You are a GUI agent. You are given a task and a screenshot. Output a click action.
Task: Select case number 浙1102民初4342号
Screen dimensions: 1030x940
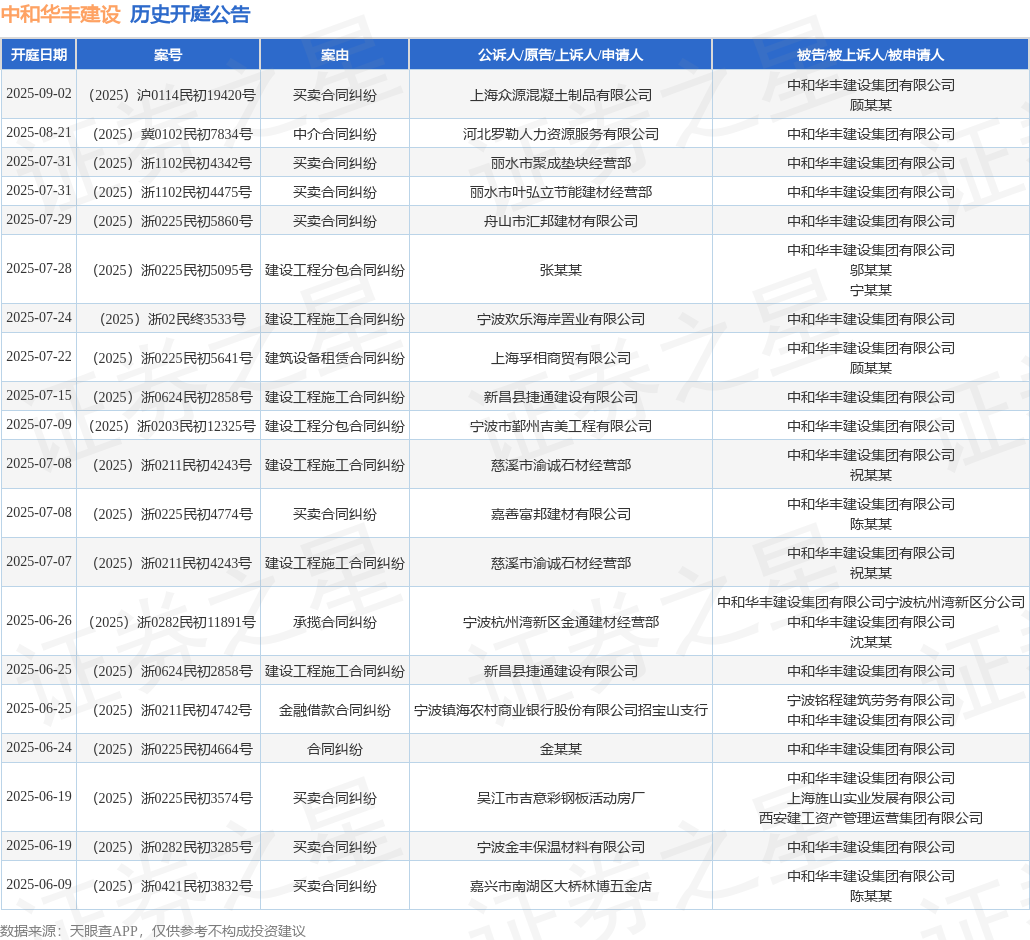point(172,163)
